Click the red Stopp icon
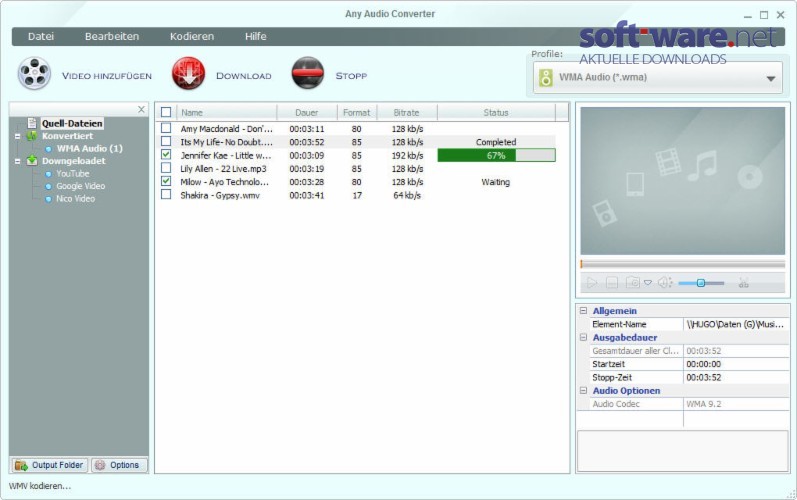This screenshot has height=500, width=797. click(308, 73)
